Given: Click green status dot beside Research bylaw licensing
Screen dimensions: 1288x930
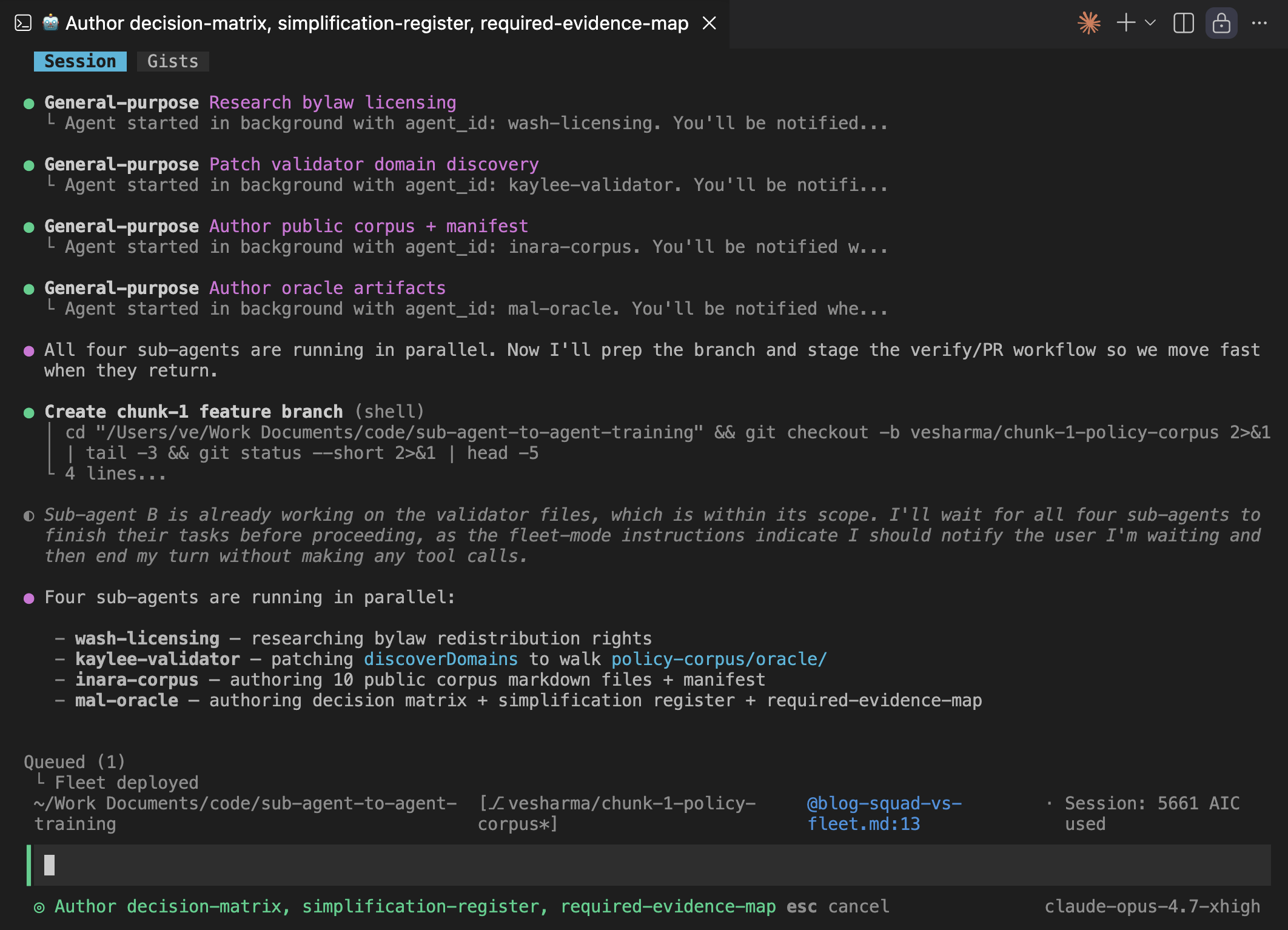Looking at the screenshot, I should 29,104.
